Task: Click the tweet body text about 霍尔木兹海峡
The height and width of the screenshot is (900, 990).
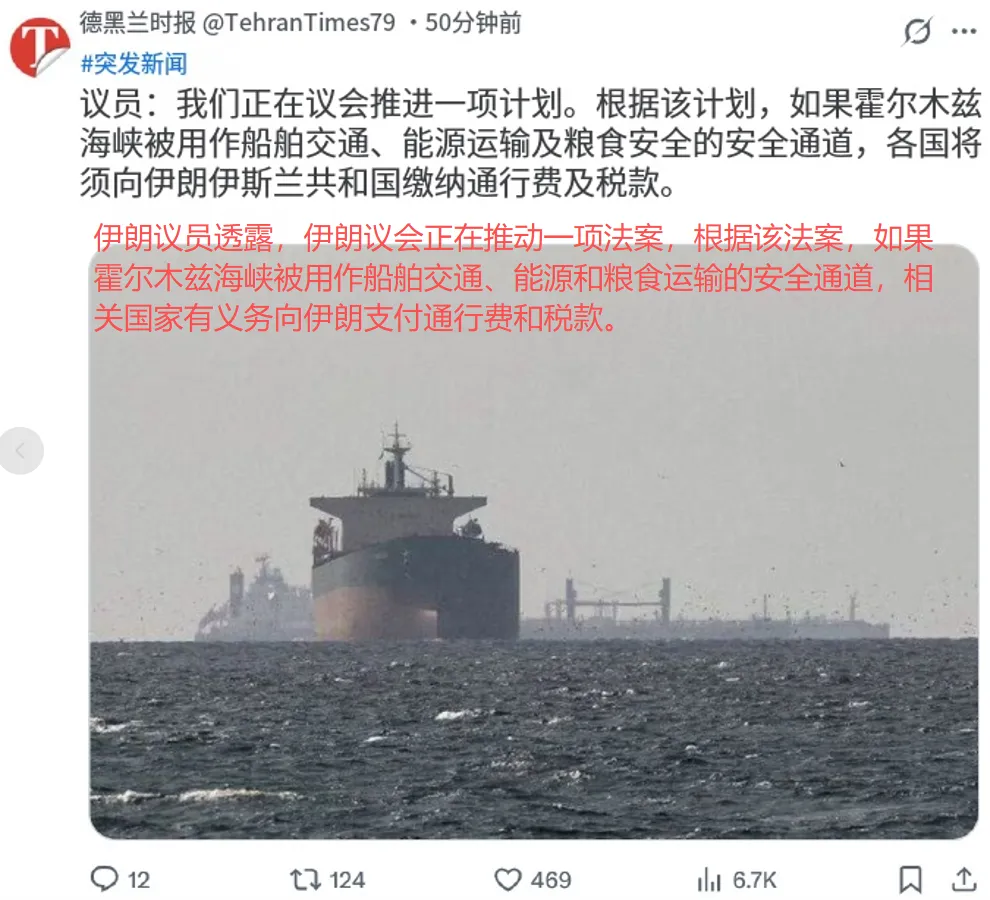Action: (x=530, y=143)
